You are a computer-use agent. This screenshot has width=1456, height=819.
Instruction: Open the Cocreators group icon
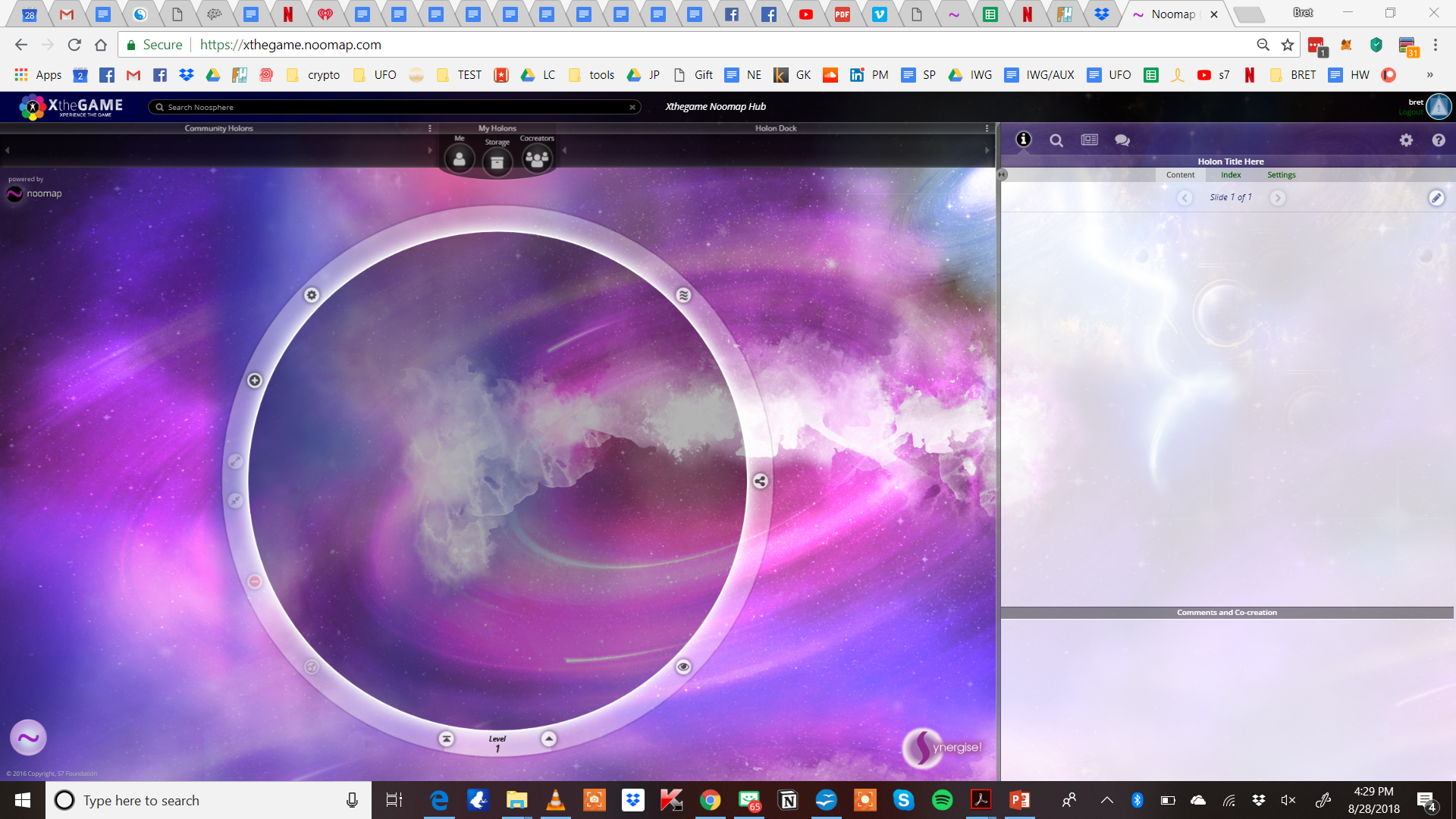tap(537, 159)
